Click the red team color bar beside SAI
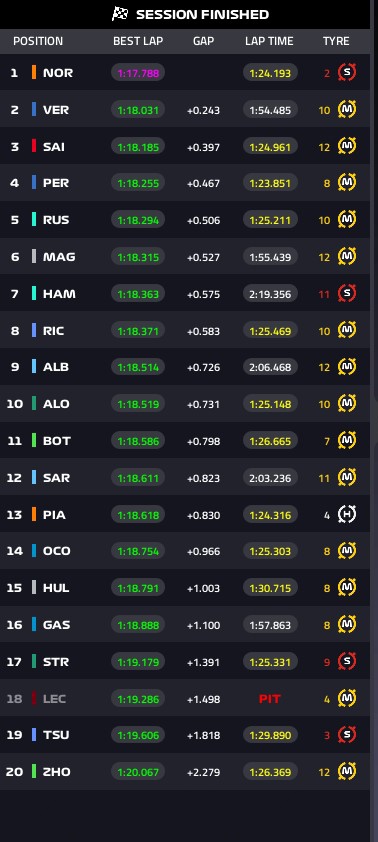Screen dimensions: 378x842 click(34, 146)
